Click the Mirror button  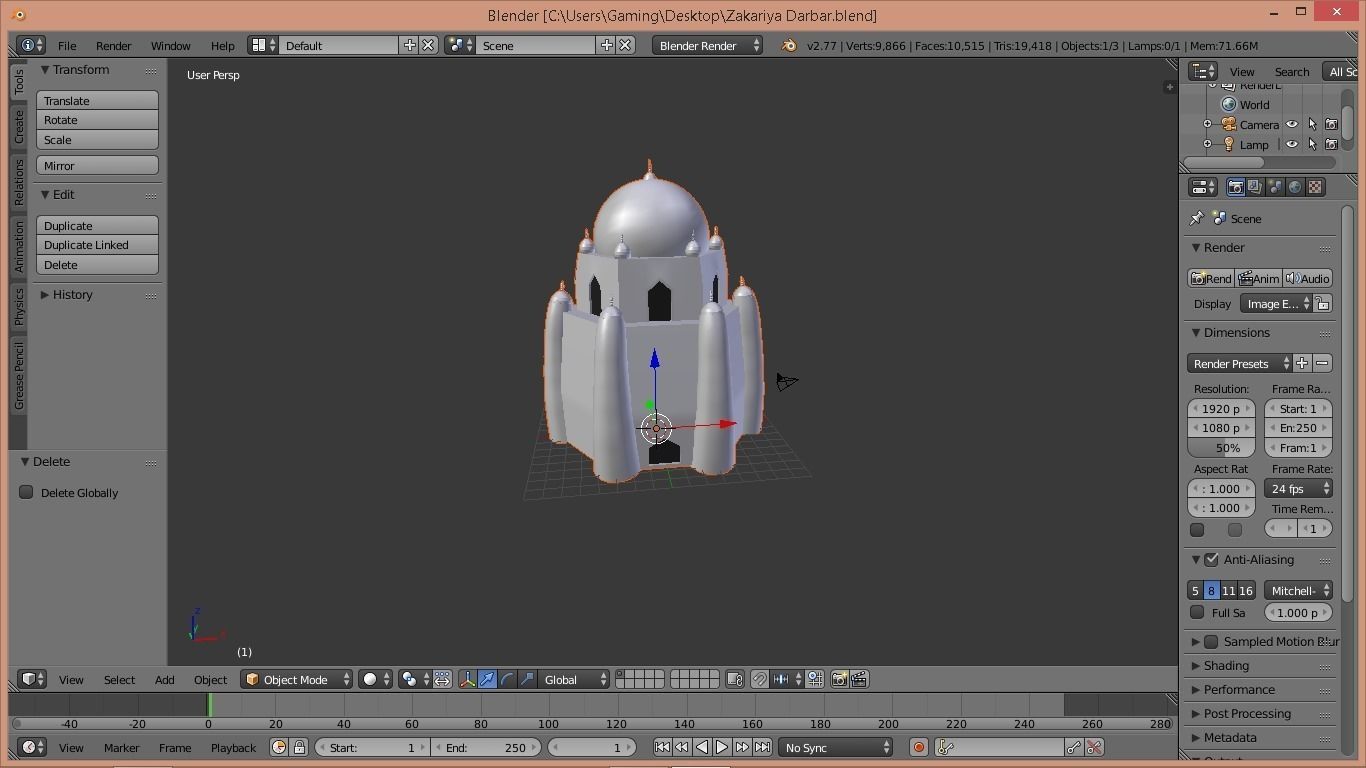(97, 166)
